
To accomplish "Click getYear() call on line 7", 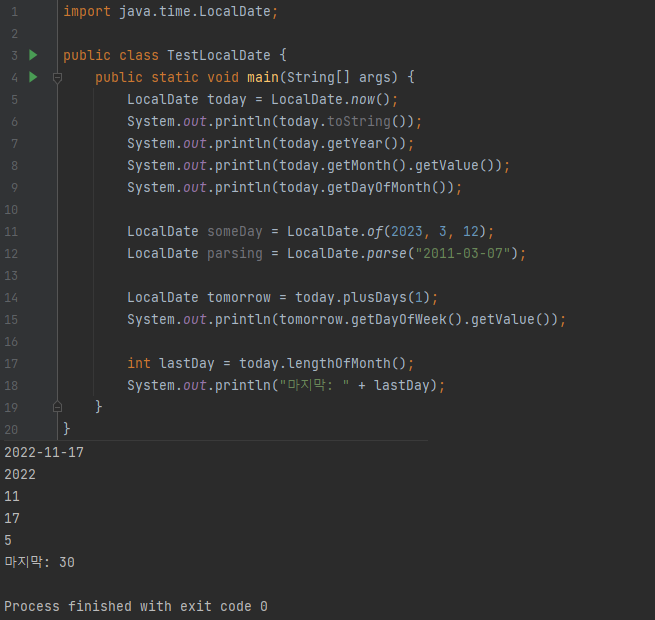I will (363, 144).
